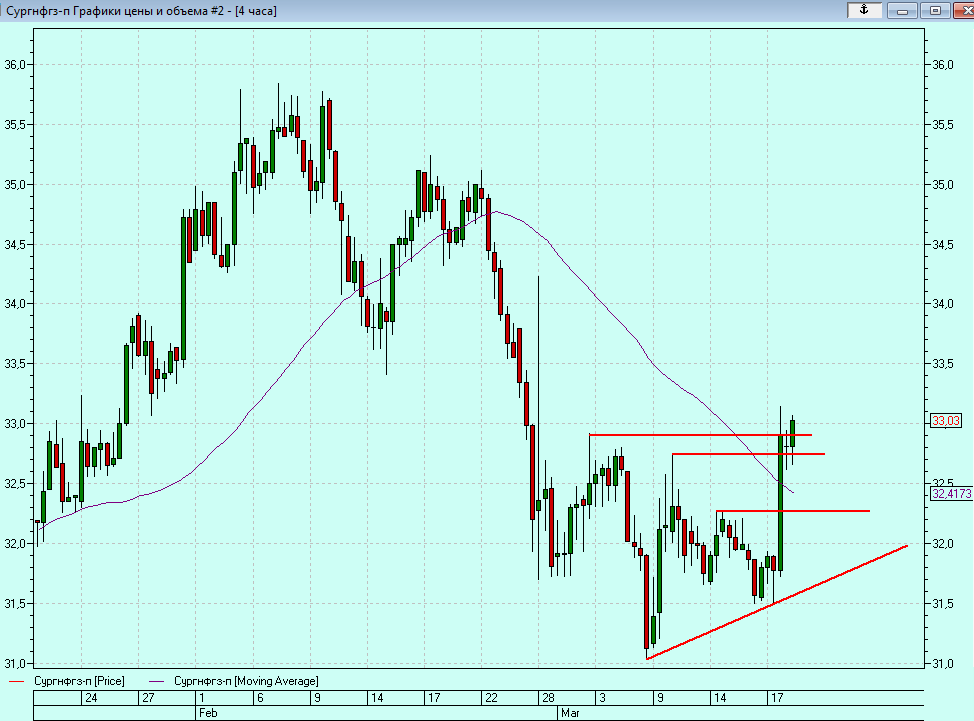This screenshot has height=721, width=974.
Task: Click date label 6 on the time axis
Action: point(260,697)
